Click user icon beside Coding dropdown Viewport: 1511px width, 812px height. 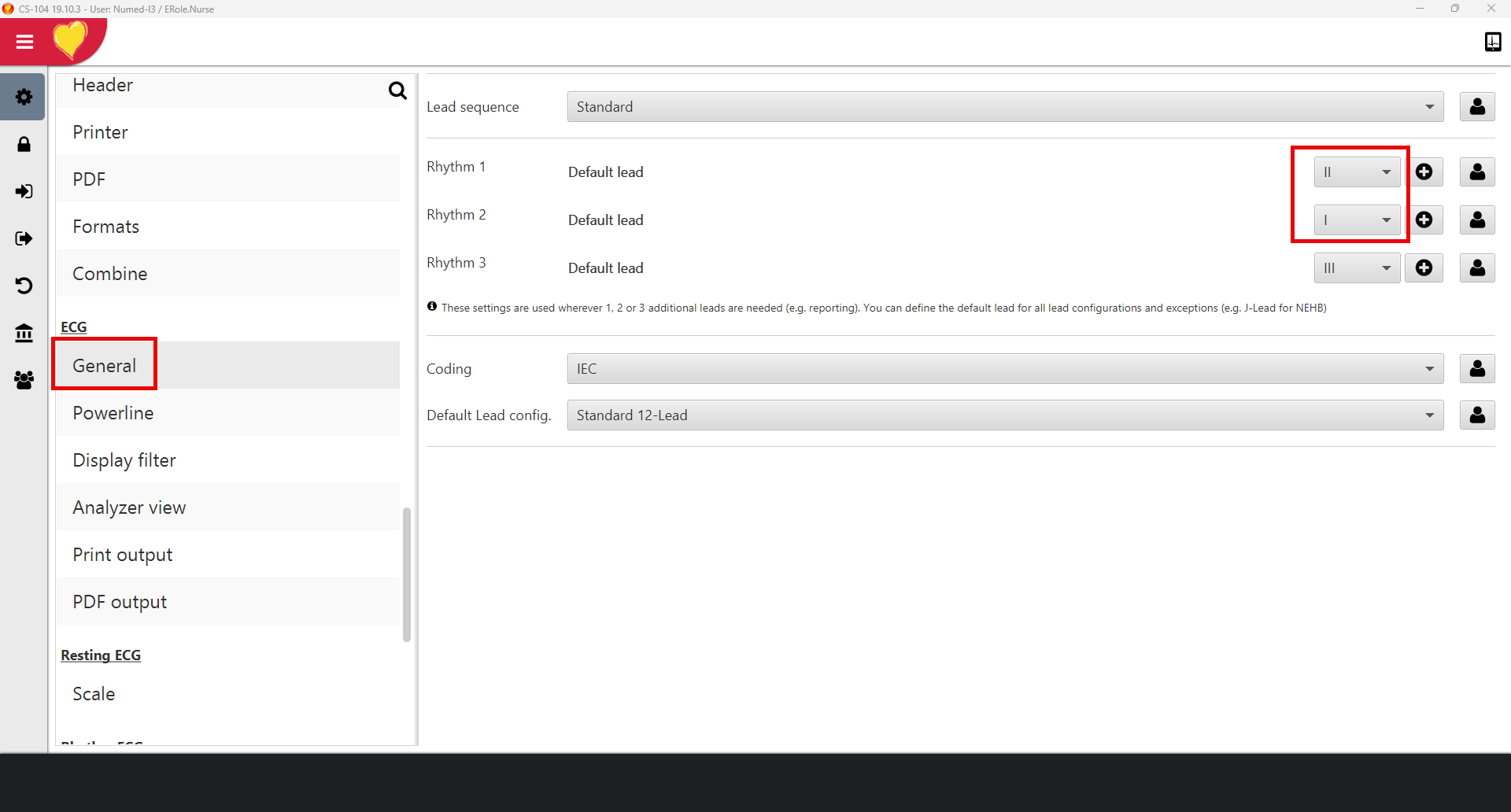point(1477,369)
